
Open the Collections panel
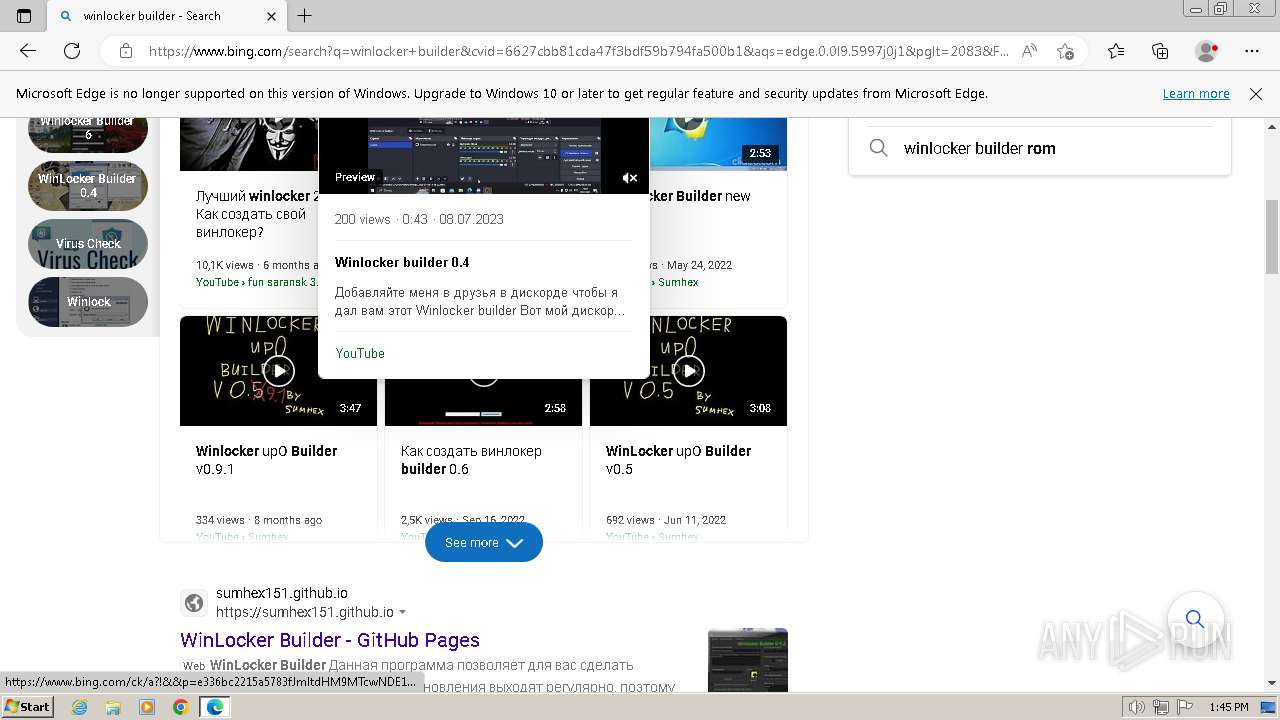click(1160, 51)
